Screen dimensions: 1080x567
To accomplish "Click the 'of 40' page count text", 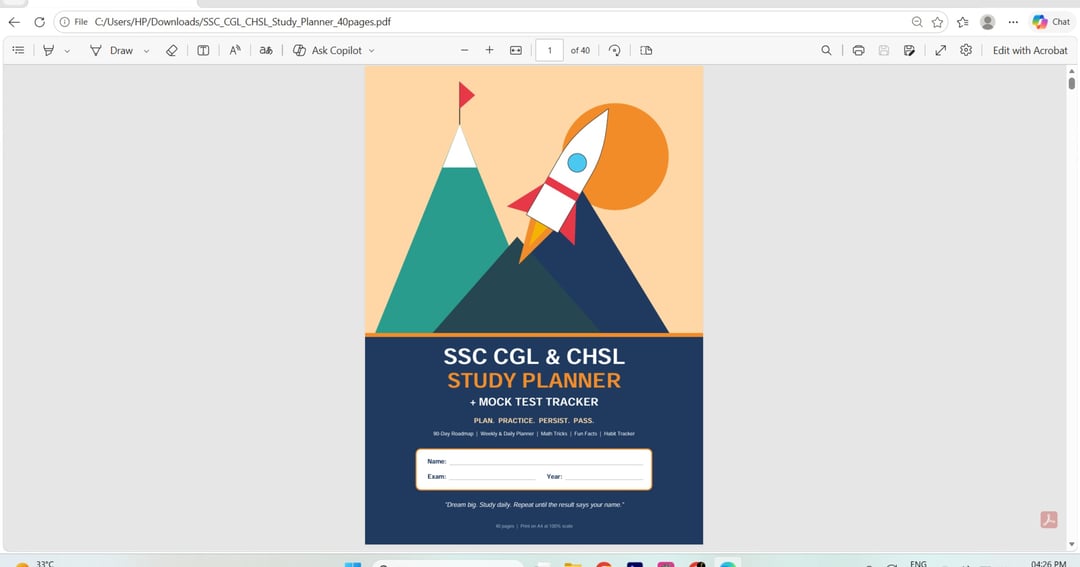I will tap(580, 50).
